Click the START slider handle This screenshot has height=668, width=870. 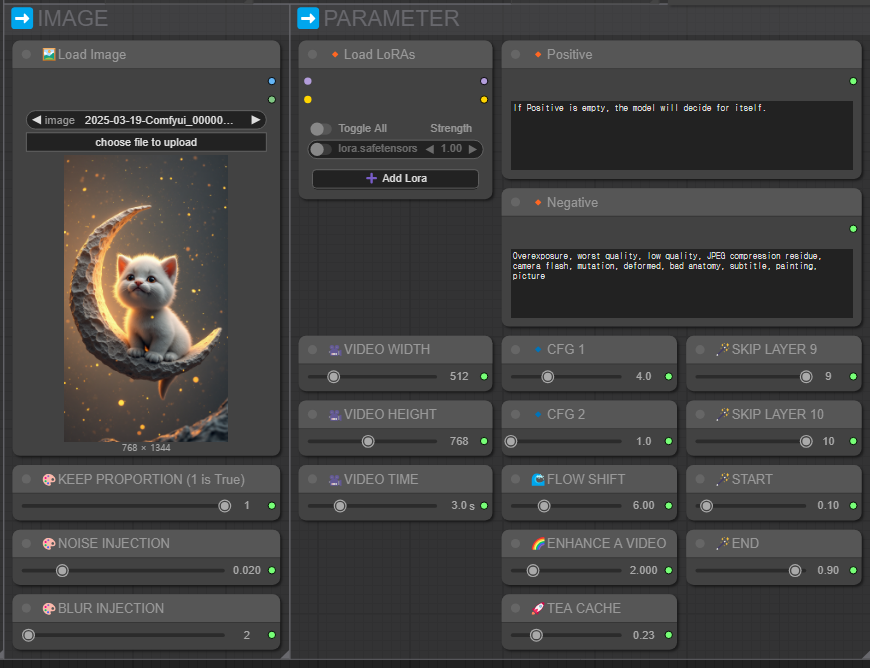coord(706,506)
